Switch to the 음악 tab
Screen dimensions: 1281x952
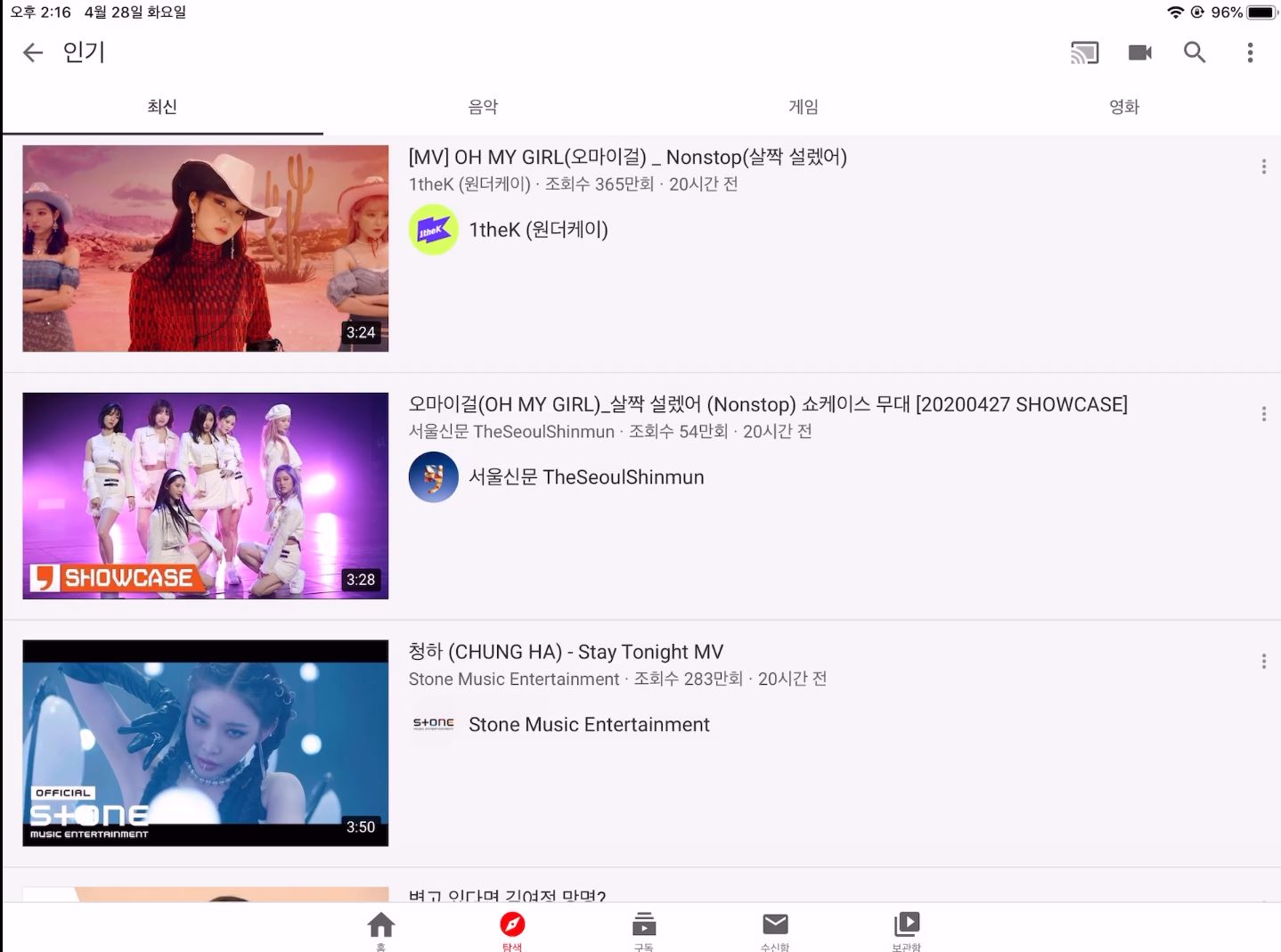tap(483, 107)
